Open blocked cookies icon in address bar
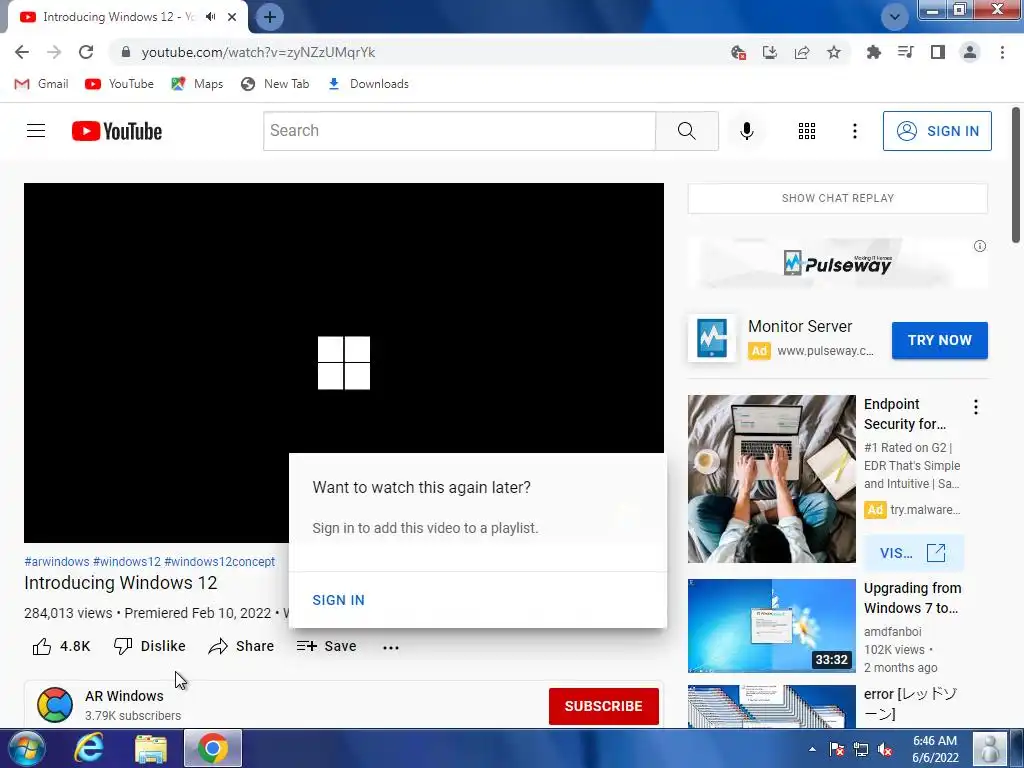 (x=738, y=52)
